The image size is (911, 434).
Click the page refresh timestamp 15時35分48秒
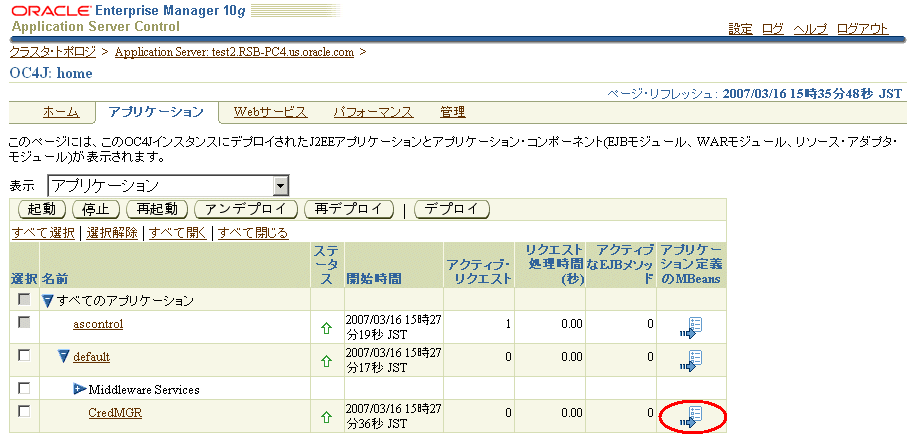coord(812,94)
